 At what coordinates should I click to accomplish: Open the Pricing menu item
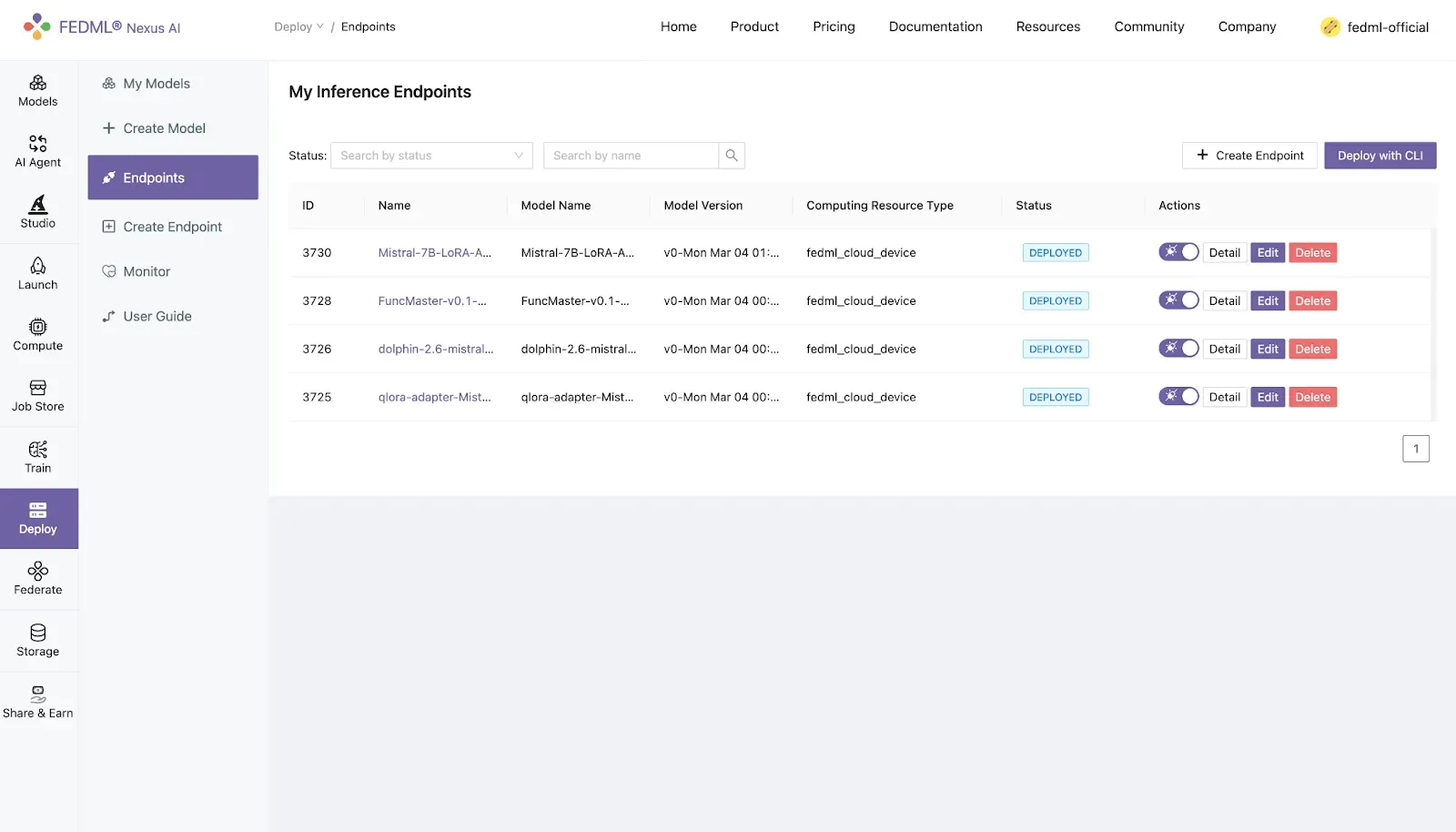[834, 27]
